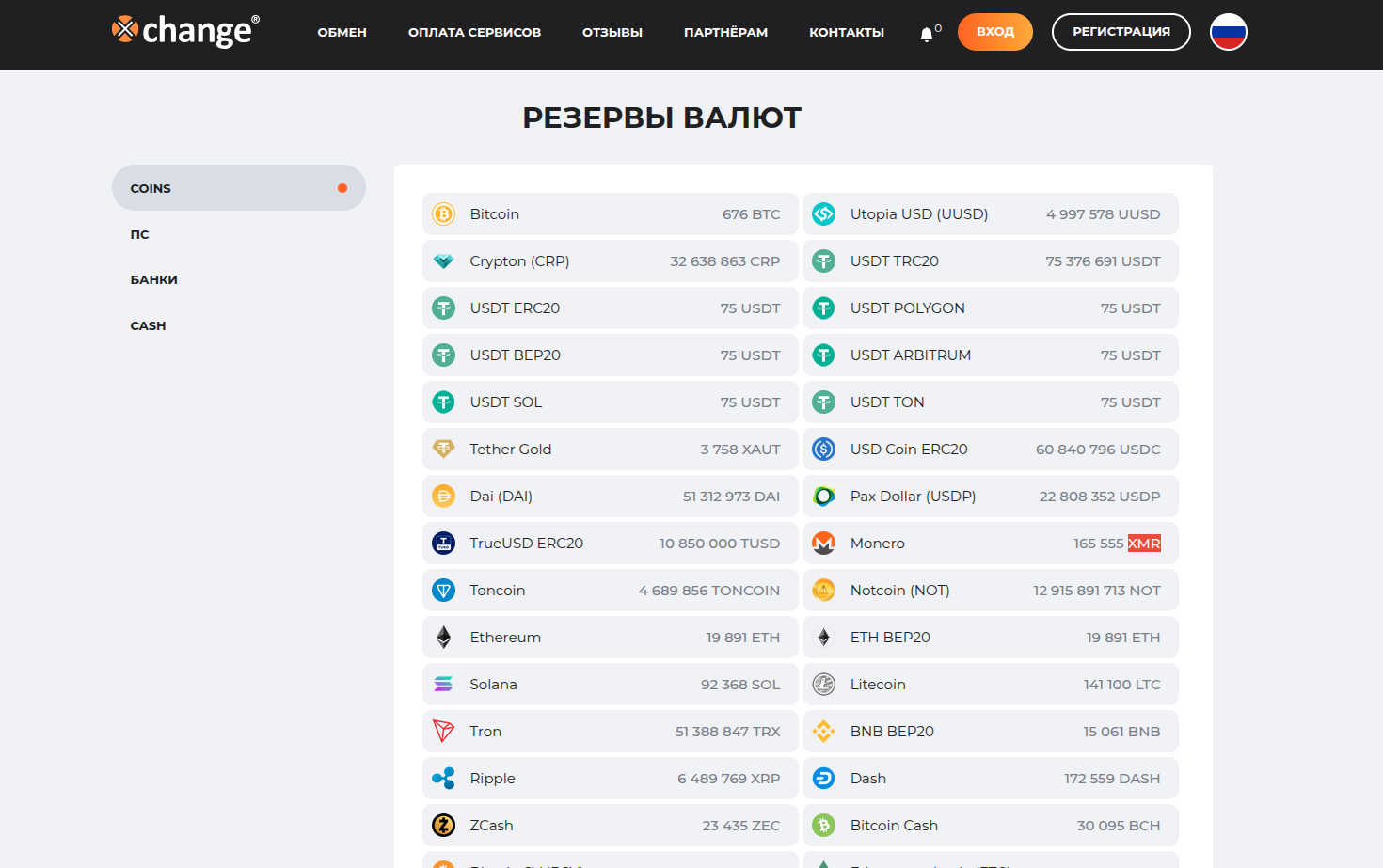Click the Litecoin icon
The height and width of the screenshot is (868, 1383).
824,685
